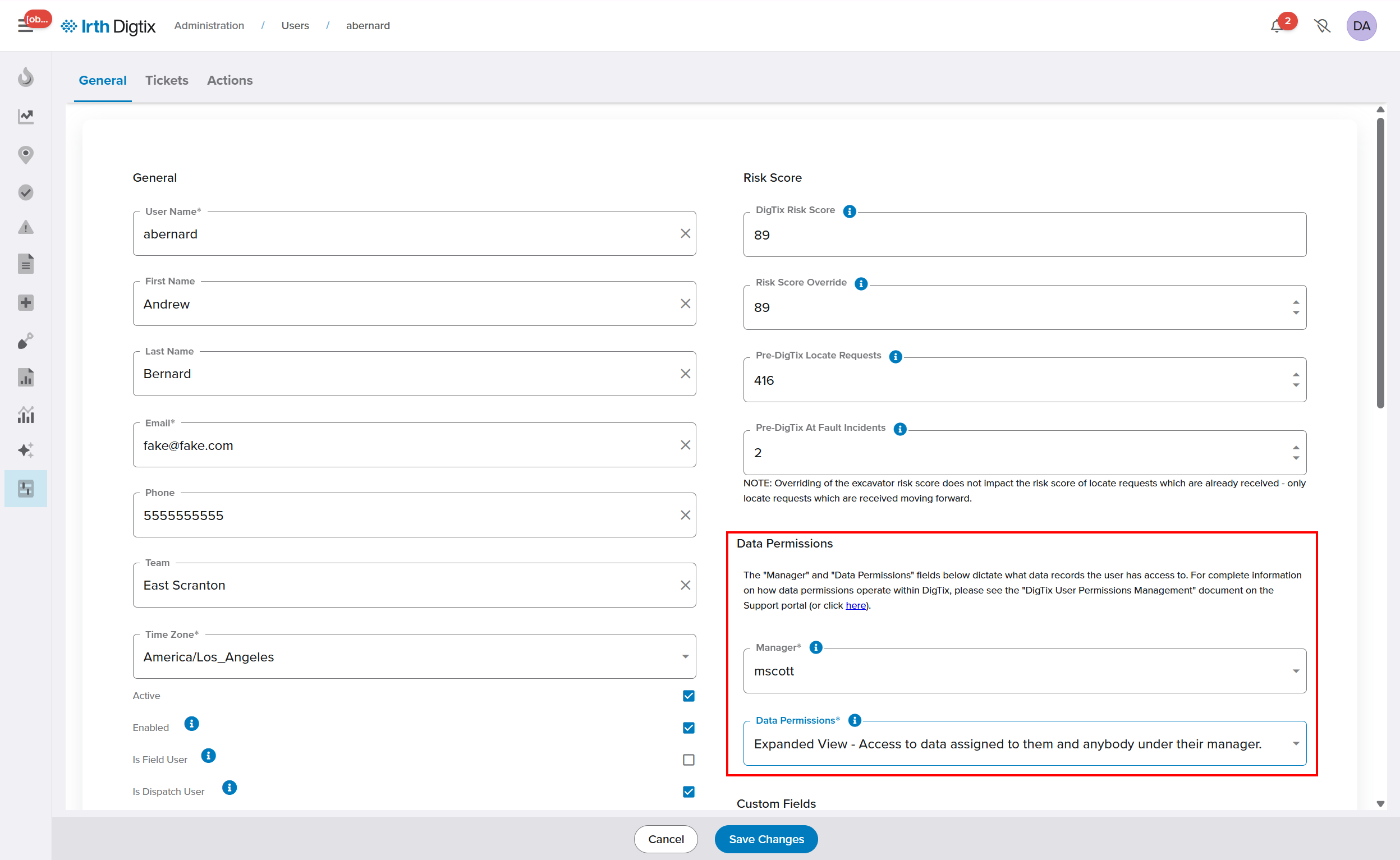The height and width of the screenshot is (860, 1400).
Task: Switch to the Actions tab
Action: (x=230, y=80)
